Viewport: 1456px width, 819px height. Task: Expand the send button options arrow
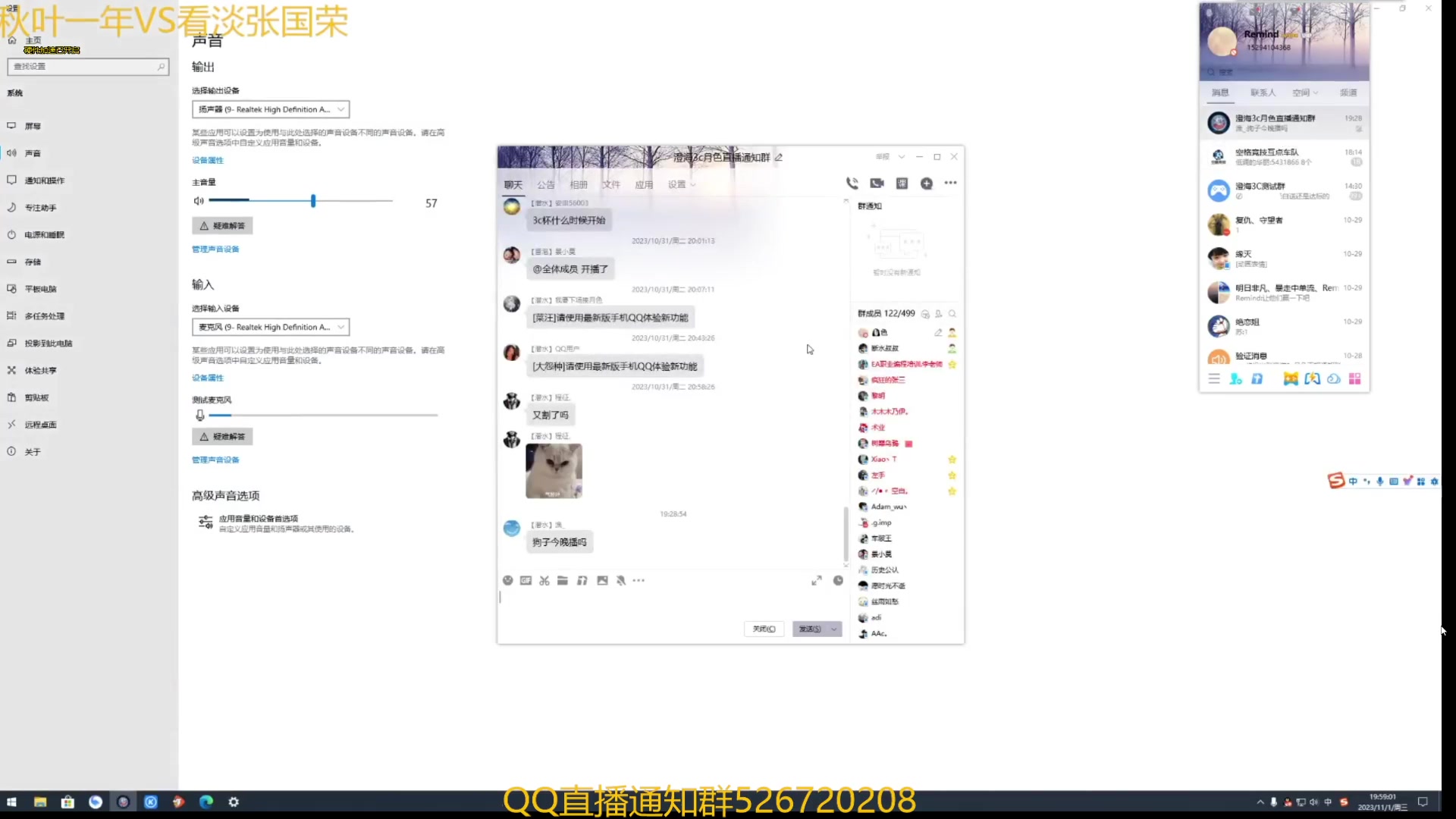coord(834,629)
